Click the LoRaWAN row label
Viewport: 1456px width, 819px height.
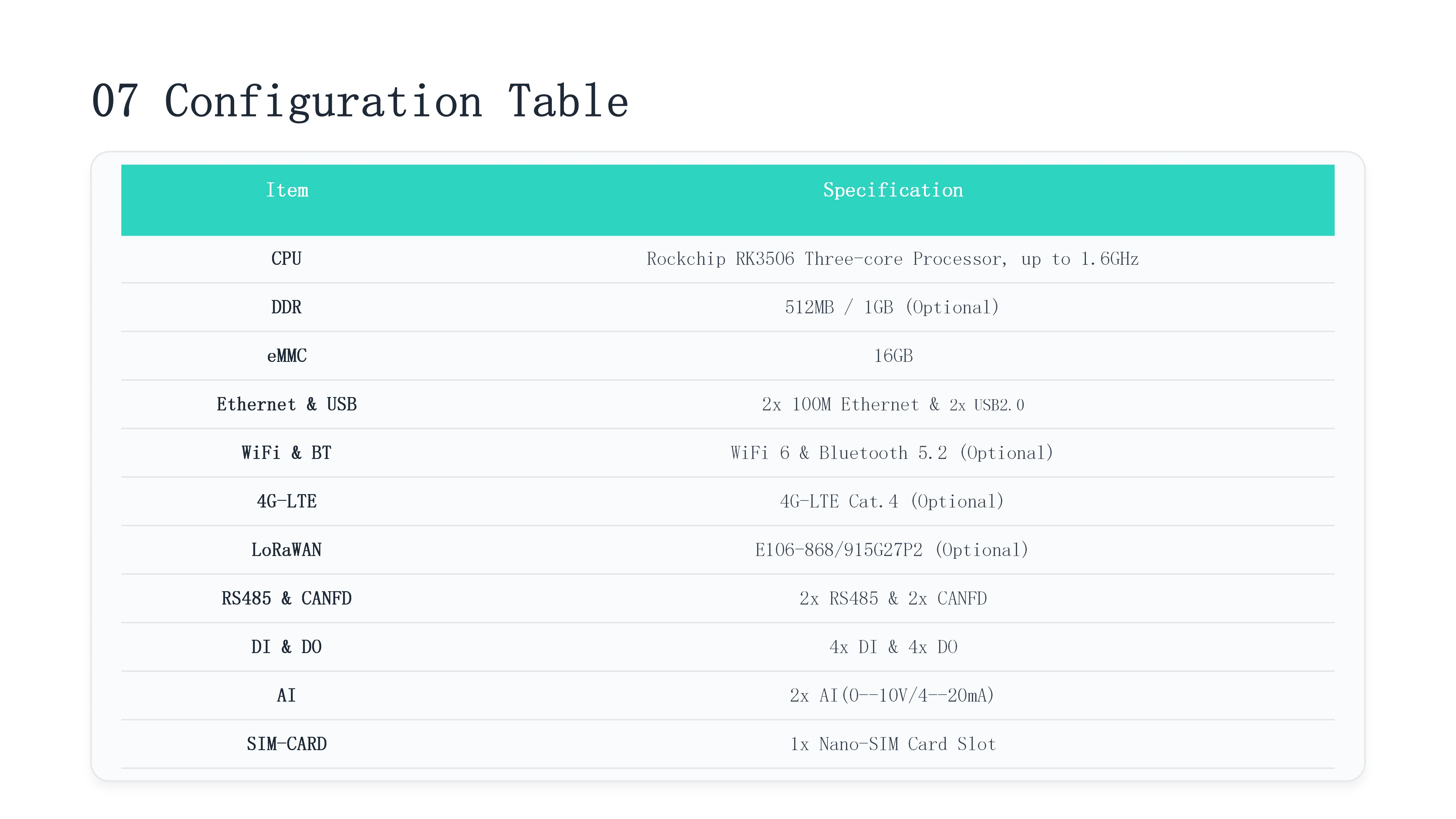pos(287,550)
